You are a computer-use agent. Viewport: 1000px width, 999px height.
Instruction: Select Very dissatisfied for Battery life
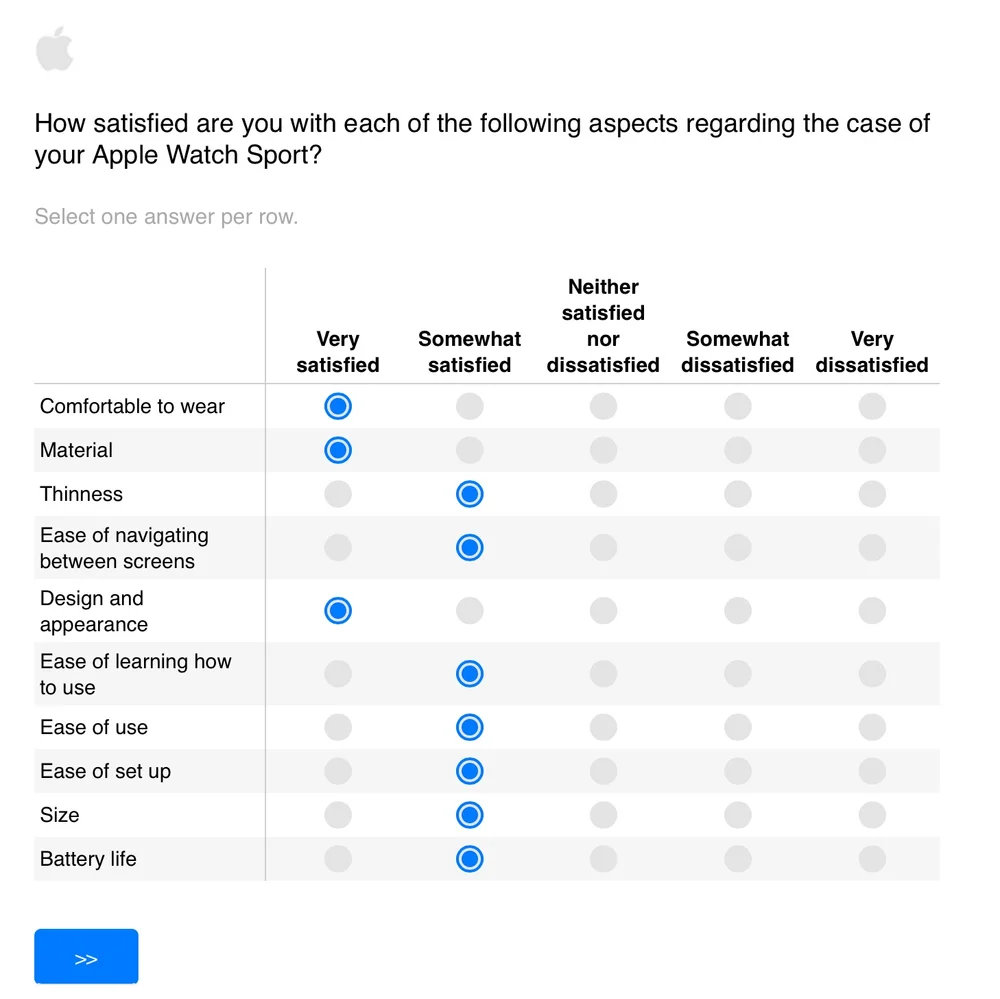click(x=872, y=859)
